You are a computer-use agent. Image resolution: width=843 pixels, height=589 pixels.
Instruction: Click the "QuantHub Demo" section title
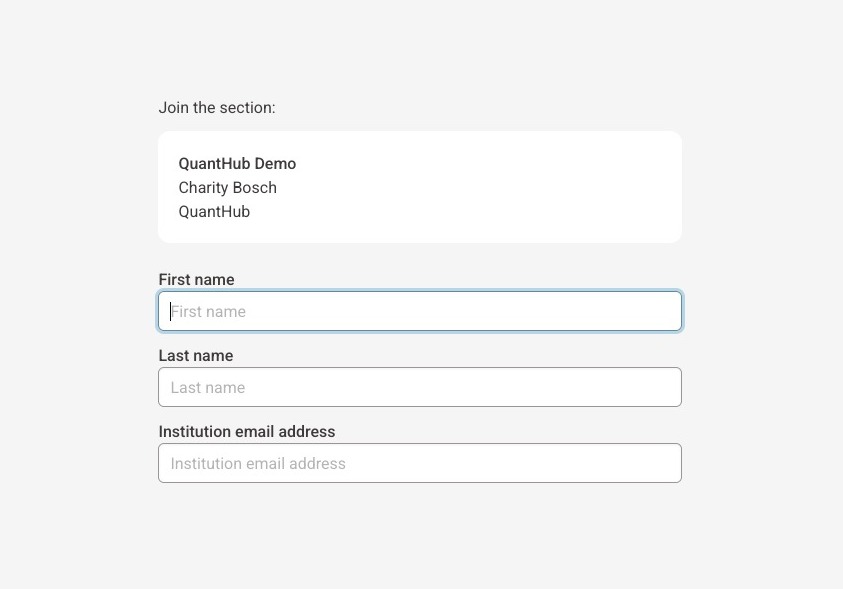click(237, 164)
